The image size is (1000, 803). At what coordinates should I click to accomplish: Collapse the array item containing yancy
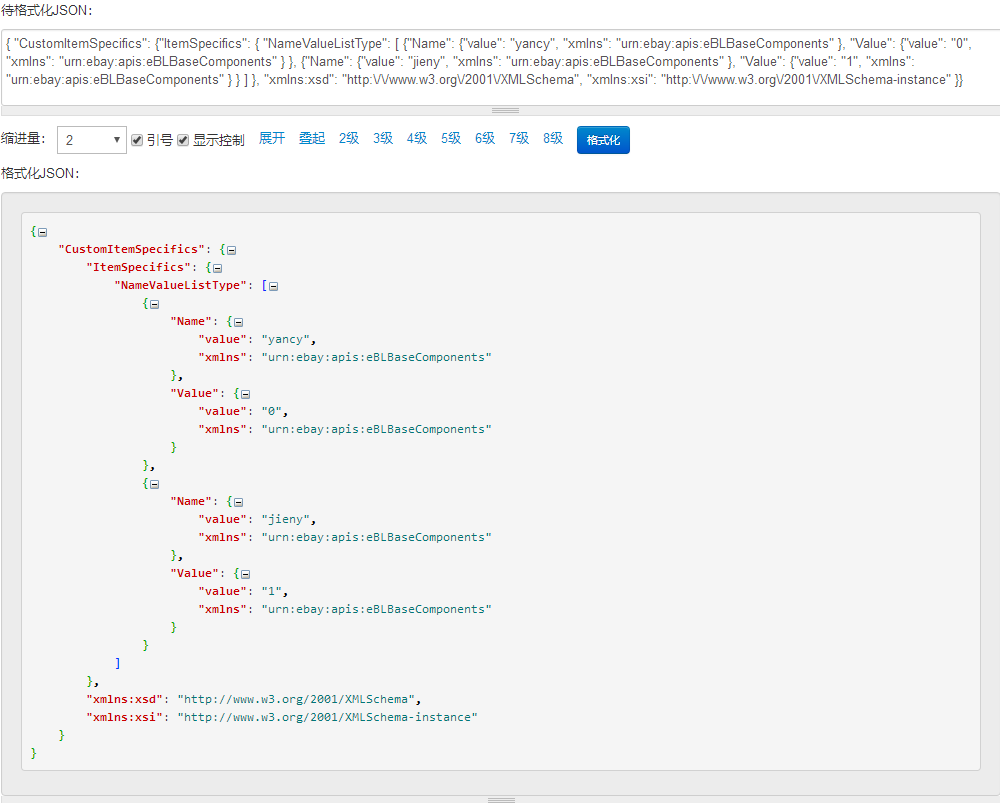155,304
